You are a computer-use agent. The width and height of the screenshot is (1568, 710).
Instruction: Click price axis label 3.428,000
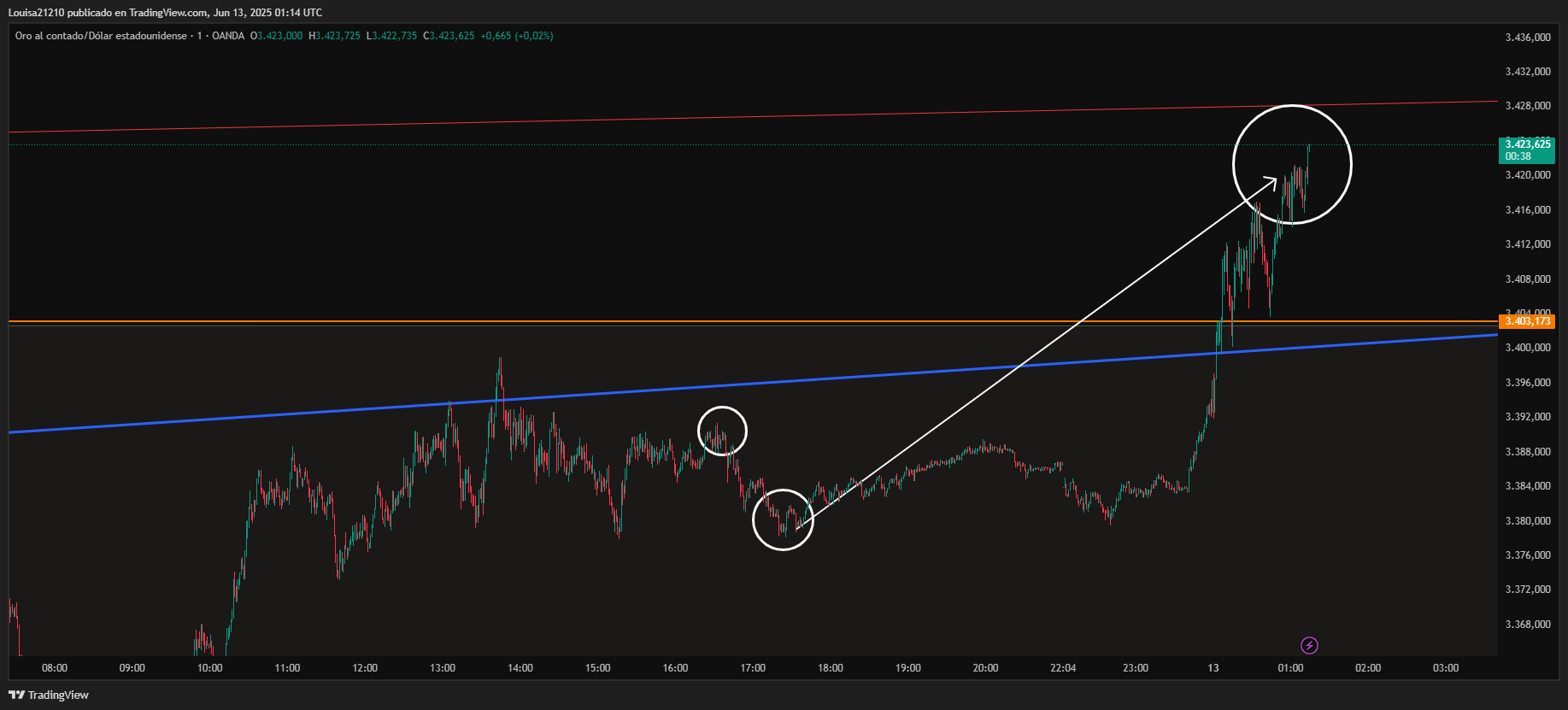1528,106
